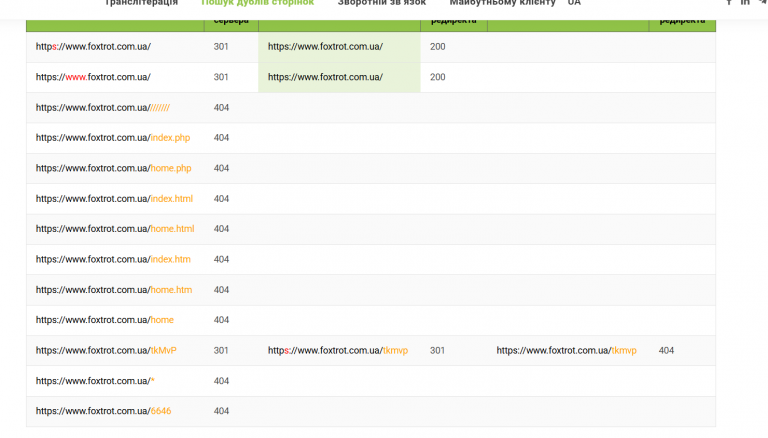
Task: Click the URL ending in /home
Action: 105,320
